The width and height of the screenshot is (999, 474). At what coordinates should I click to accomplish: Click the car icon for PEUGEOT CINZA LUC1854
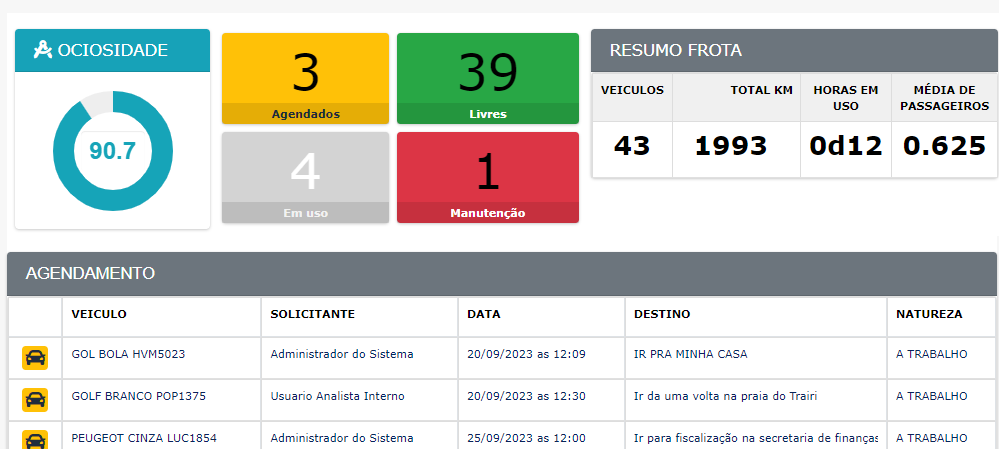[35, 440]
